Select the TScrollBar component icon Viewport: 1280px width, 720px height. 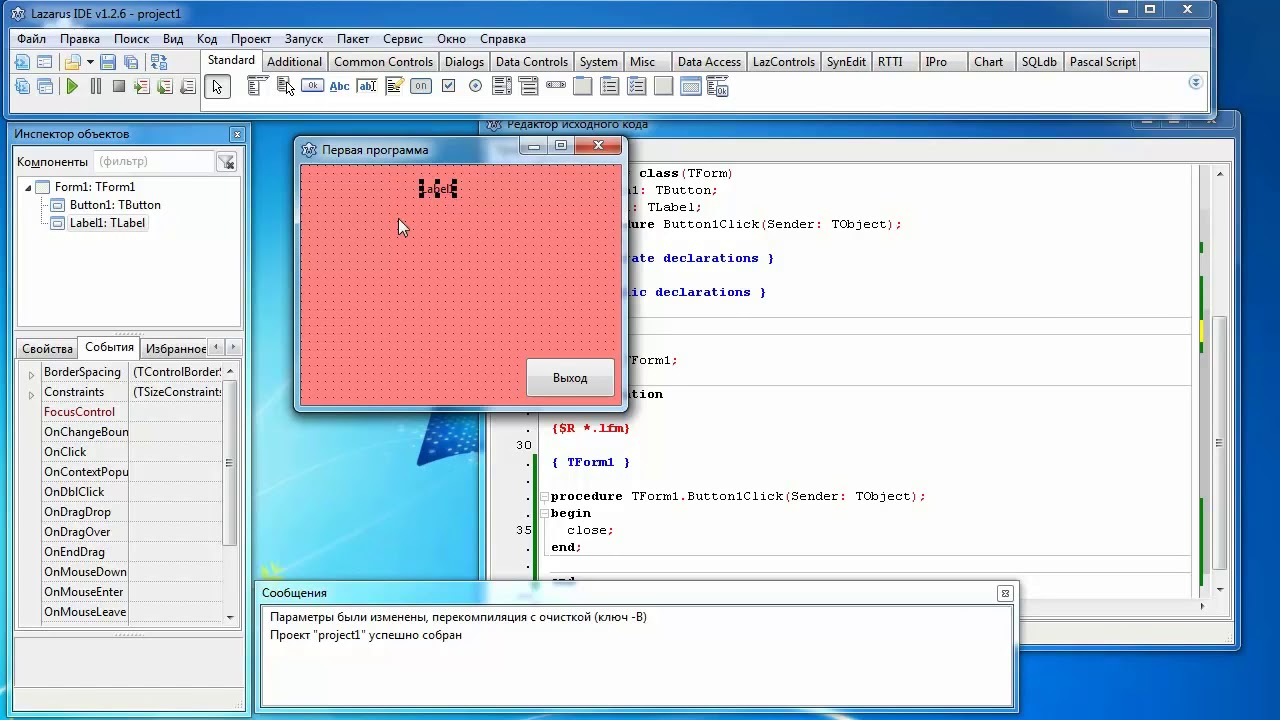click(556, 86)
